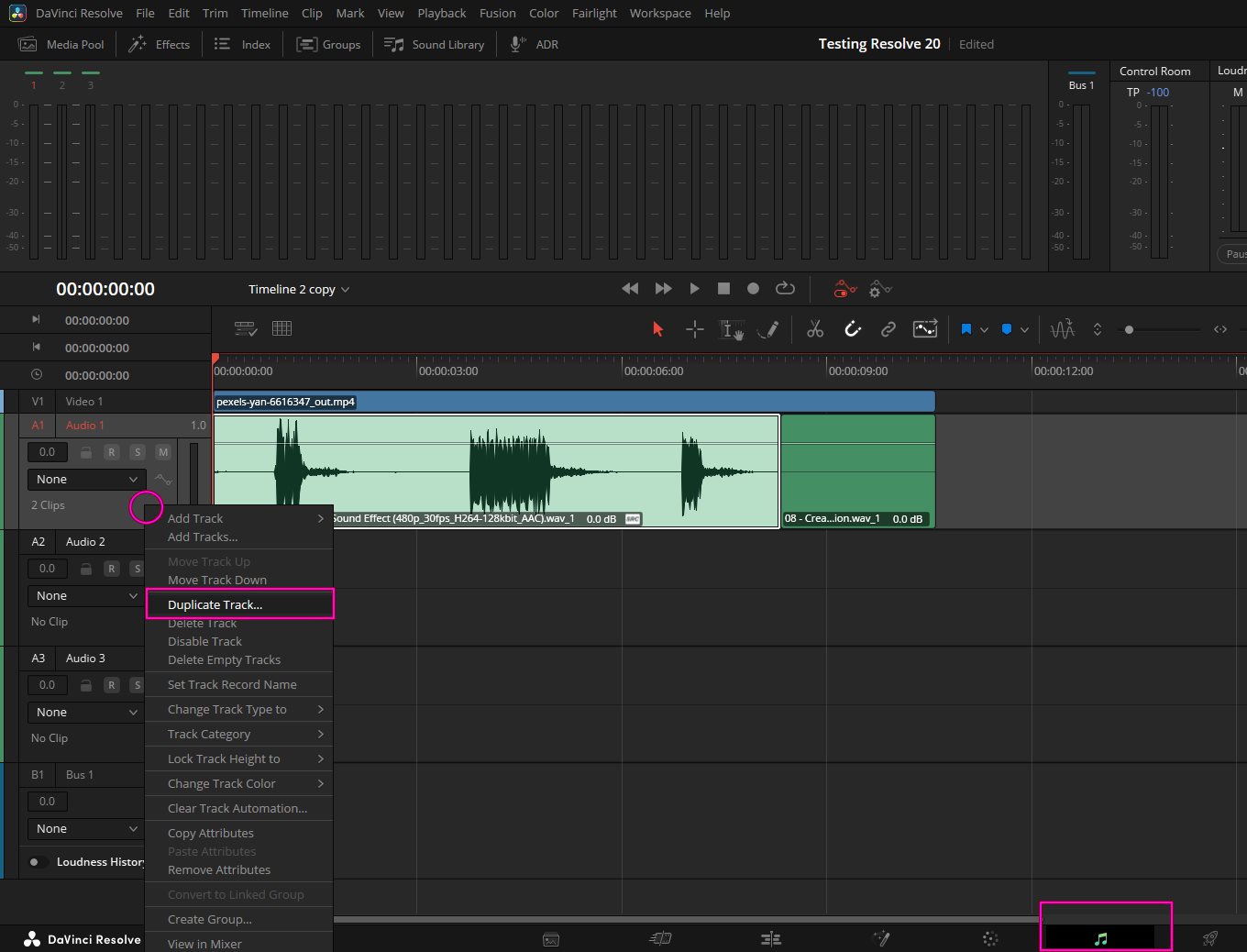Open the Timeline 2 copy dropdown
1247x952 pixels.
tap(299, 289)
